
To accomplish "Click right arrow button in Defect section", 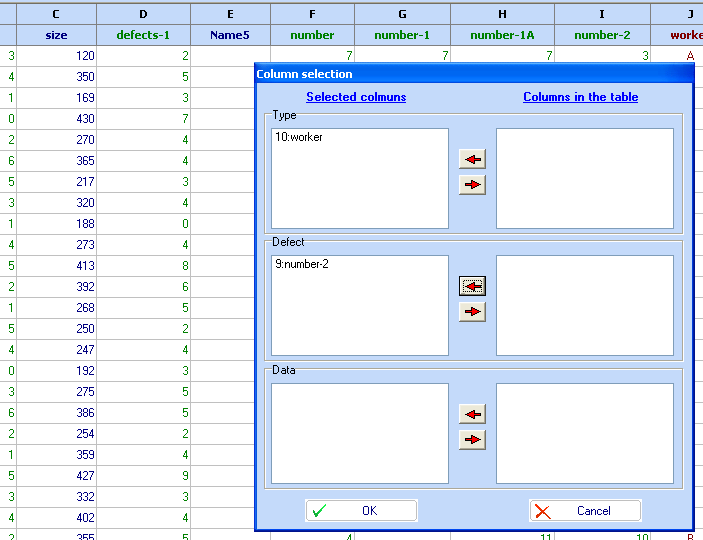I will click(472, 312).
